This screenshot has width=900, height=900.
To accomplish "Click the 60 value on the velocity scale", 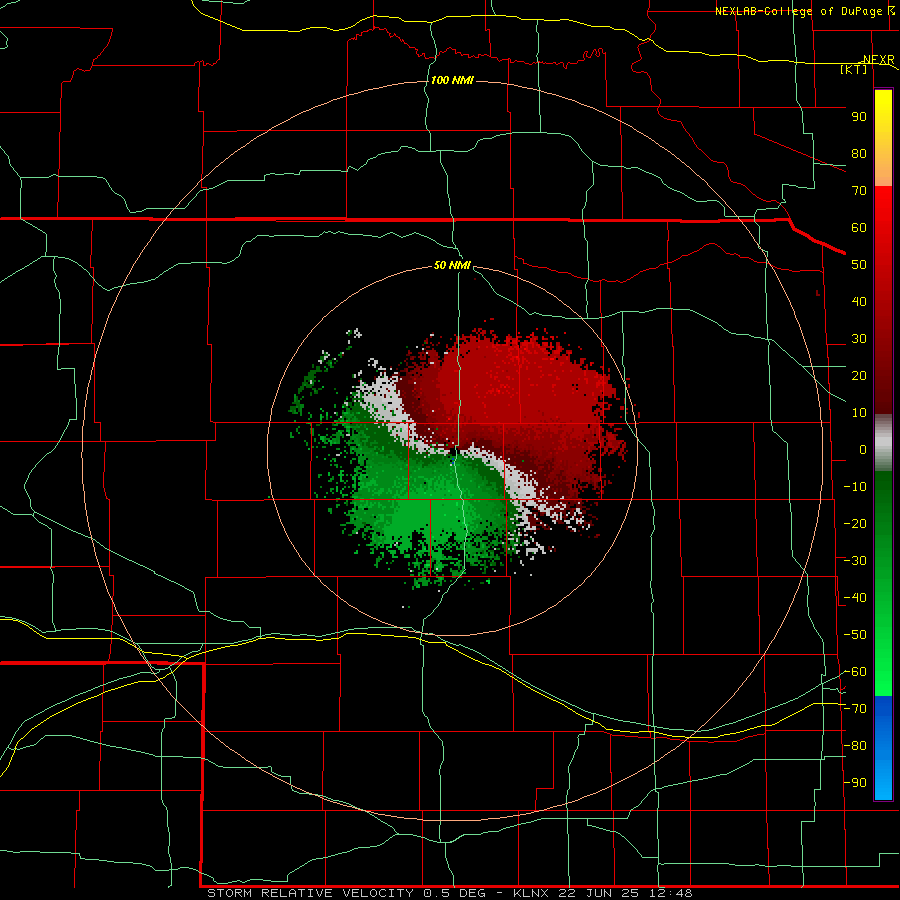I will [x=859, y=228].
